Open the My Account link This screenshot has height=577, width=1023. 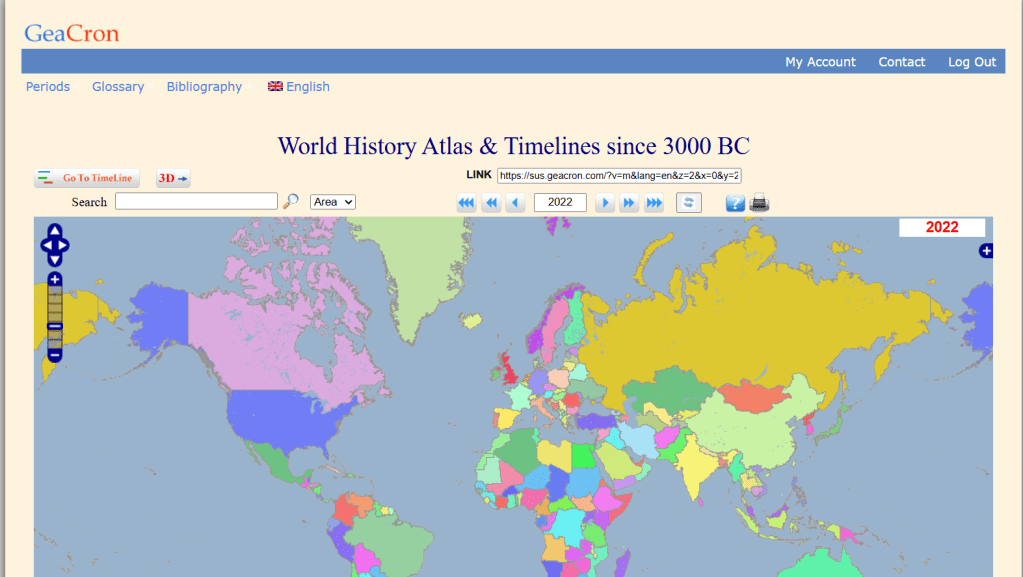point(820,62)
